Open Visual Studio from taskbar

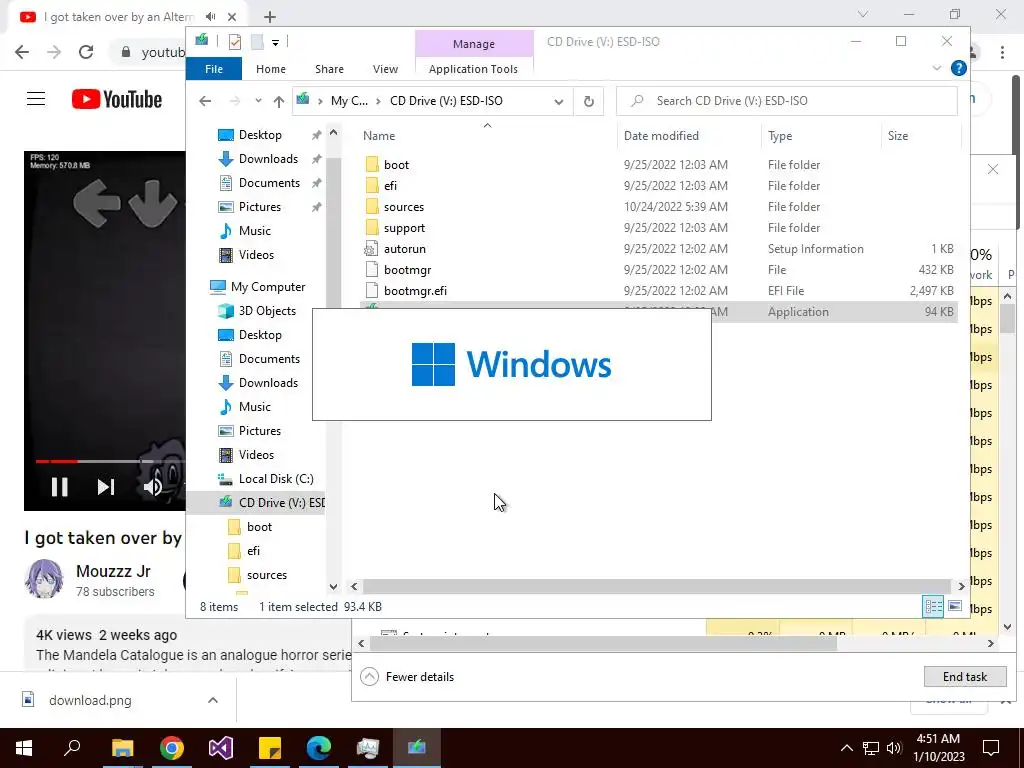click(221, 748)
